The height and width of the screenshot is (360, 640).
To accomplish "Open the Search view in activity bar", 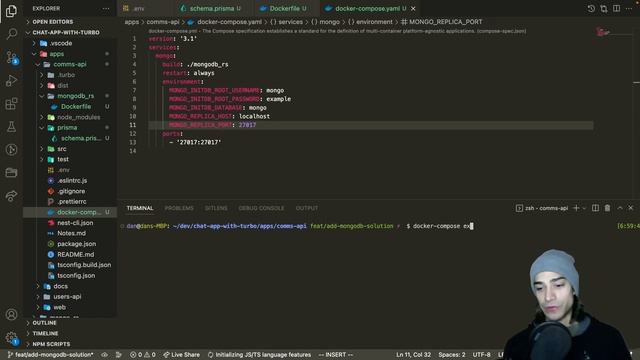I will tap(11, 33).
